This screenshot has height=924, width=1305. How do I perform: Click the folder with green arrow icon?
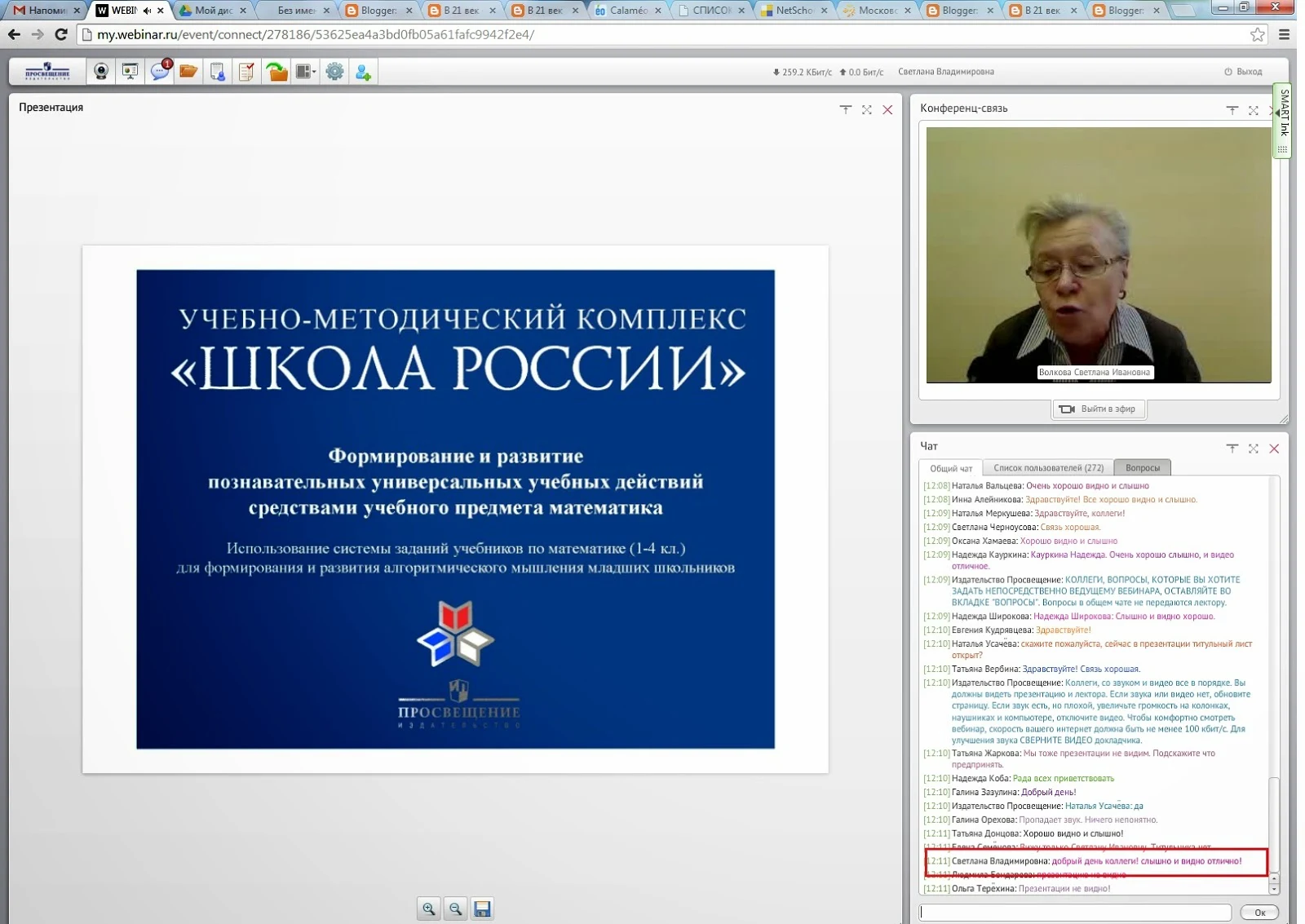click(x=276, y=72)
